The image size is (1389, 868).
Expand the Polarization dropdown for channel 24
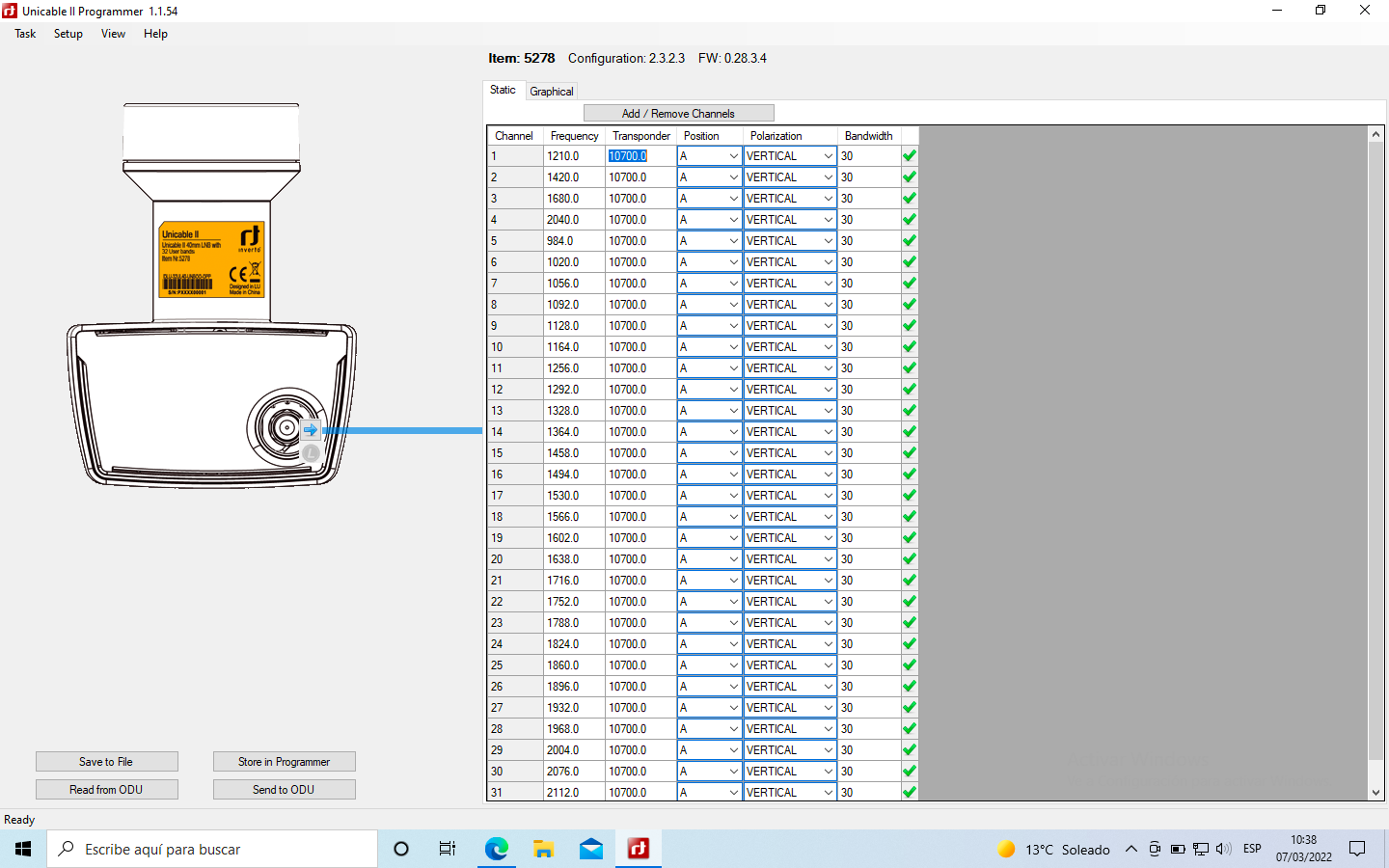(828, 644)
